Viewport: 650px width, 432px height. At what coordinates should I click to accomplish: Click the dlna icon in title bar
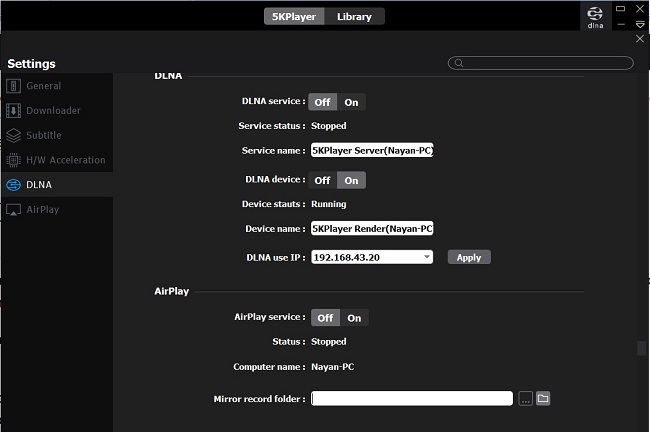[x=595, y=17]
